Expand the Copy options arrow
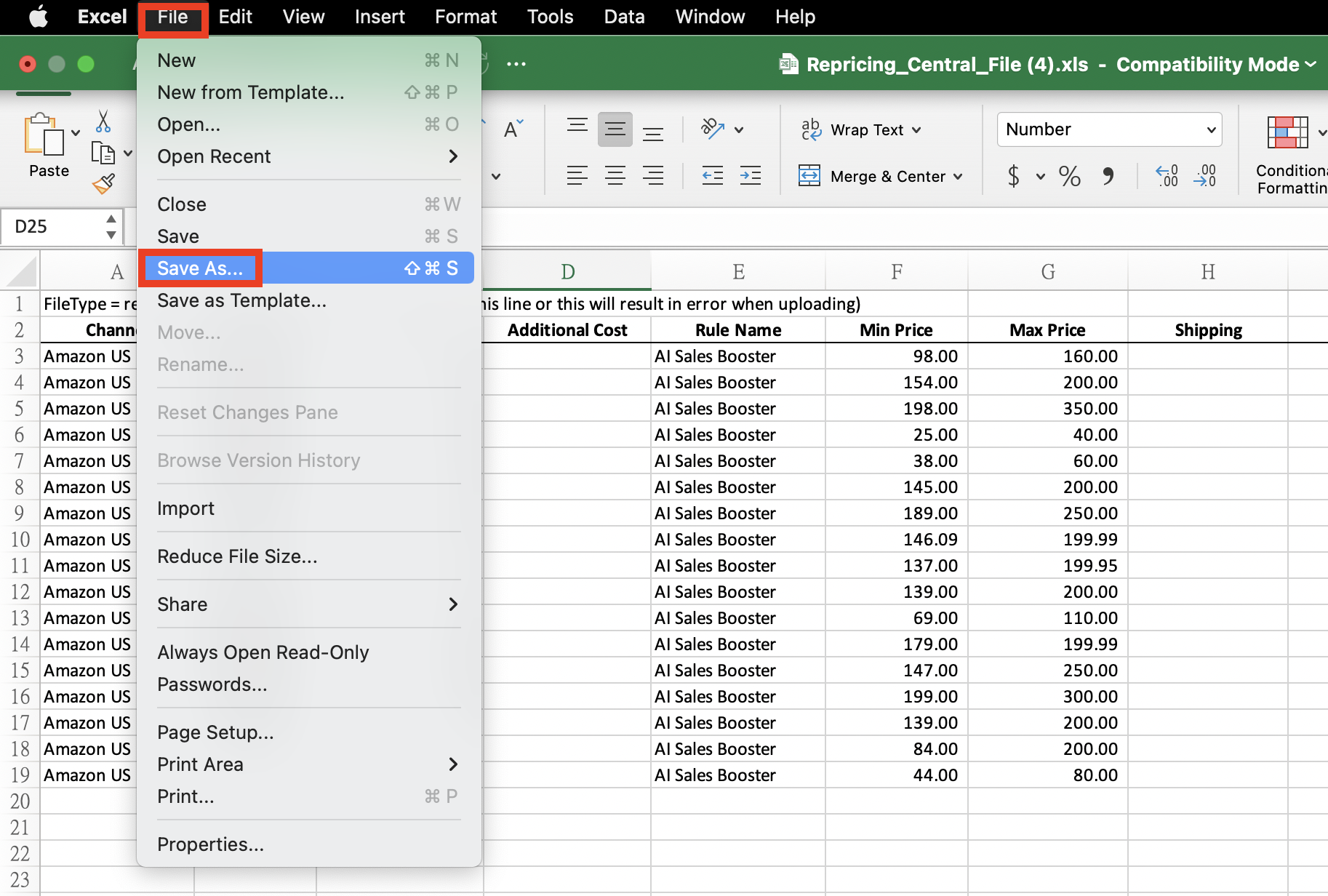The image size is (1328, 896). coord(128,153)
